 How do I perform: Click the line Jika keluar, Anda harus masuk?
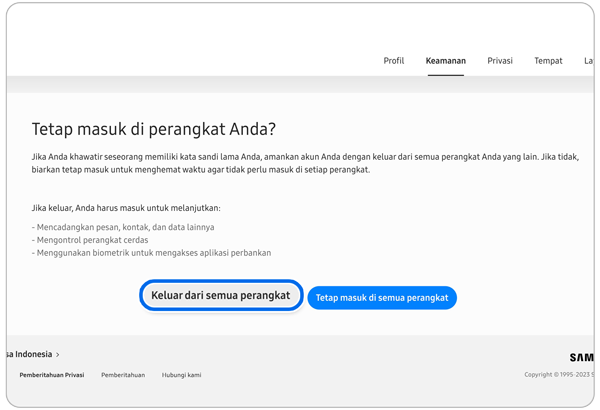point(126,208)
